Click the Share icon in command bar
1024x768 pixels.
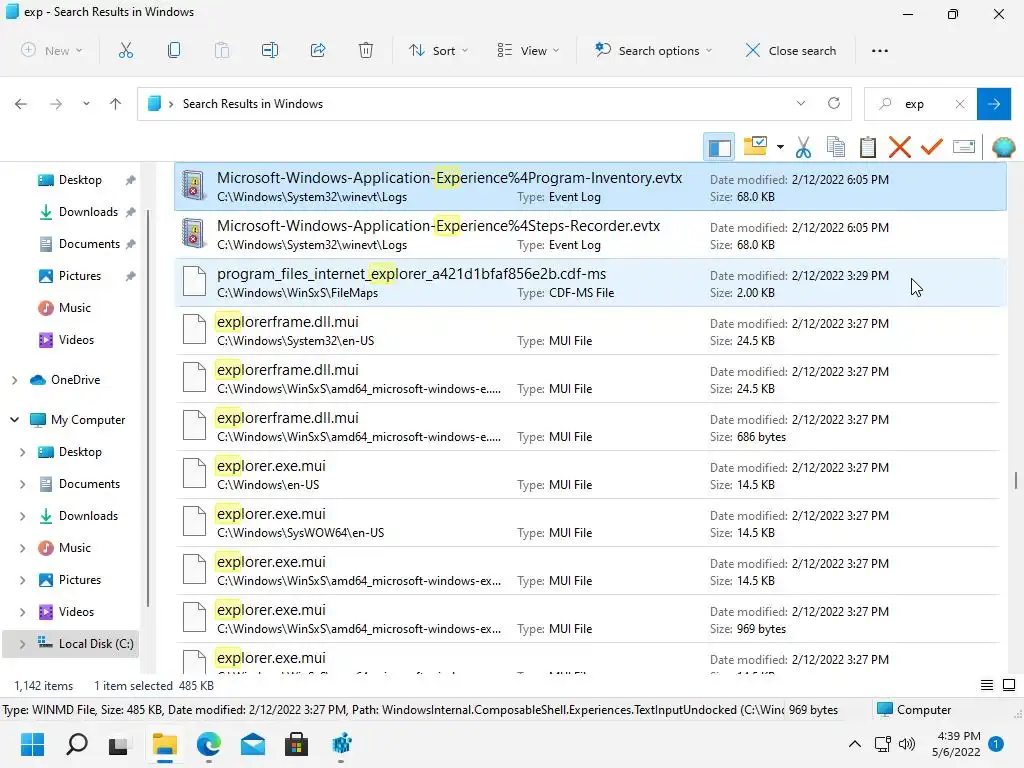pyautogui.click(x=318, y=50)
